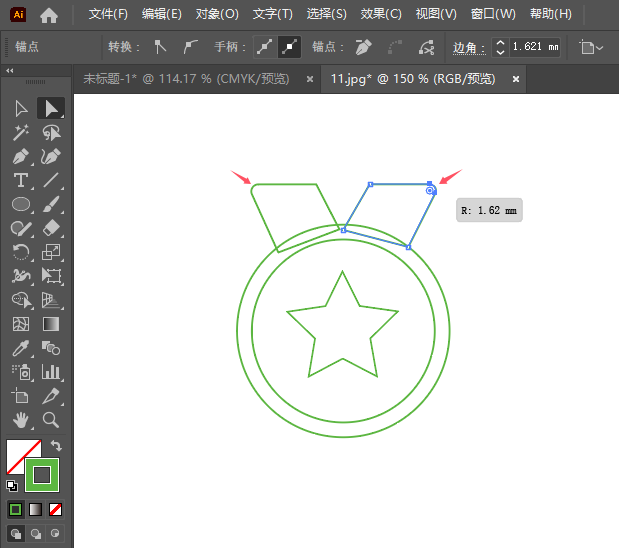This screenshot has height=548, width=619.
Task: Swap fill and stroke colors
Action: (57, 446)
